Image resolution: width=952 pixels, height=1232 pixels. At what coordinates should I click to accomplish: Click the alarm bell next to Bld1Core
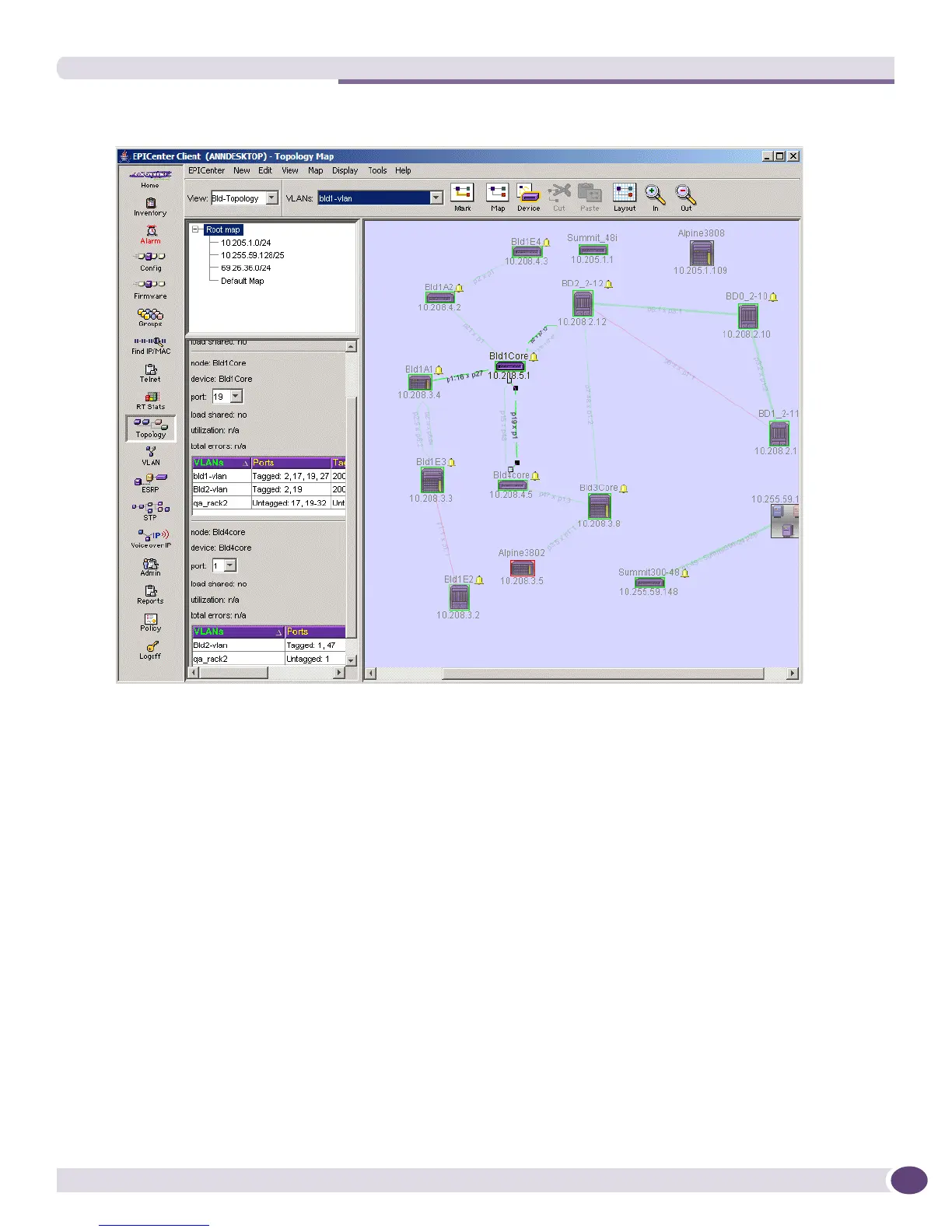534,357
